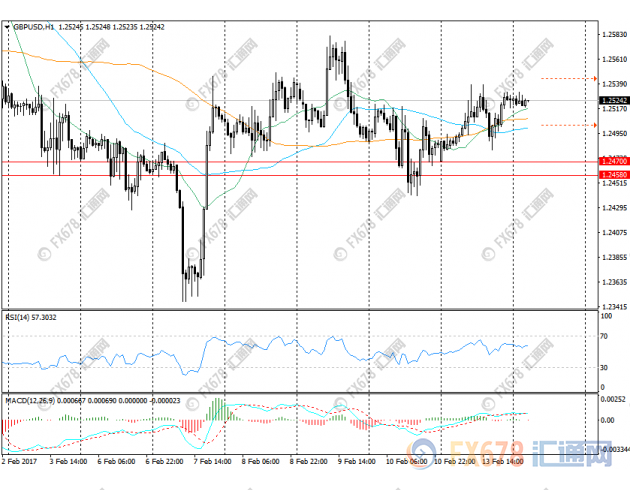The width and height of the screenshot is (630, 490).
Task: Click the 7 Feb 14:00 time label
Action: (211, 463)
